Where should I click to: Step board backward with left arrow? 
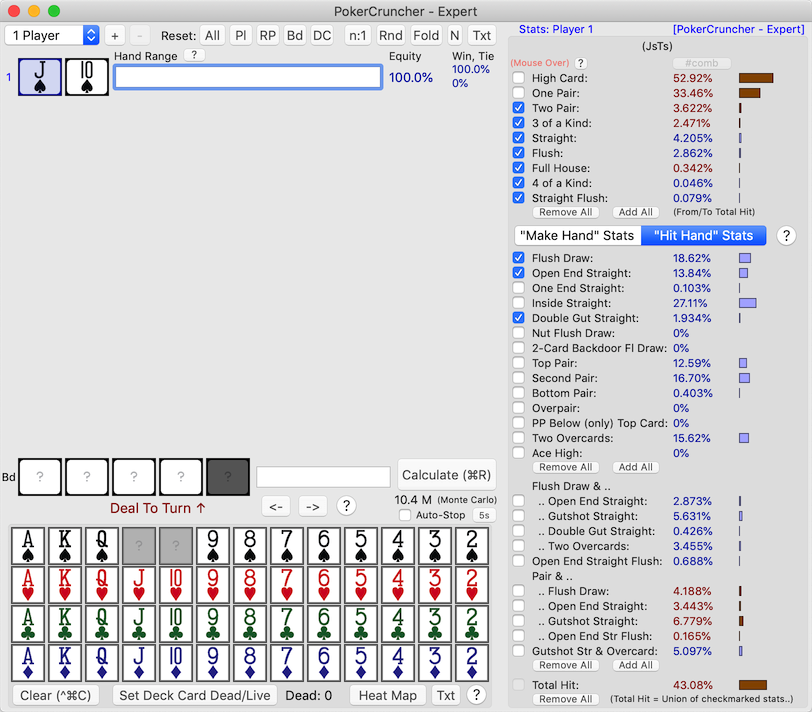(x=276, y=506)
